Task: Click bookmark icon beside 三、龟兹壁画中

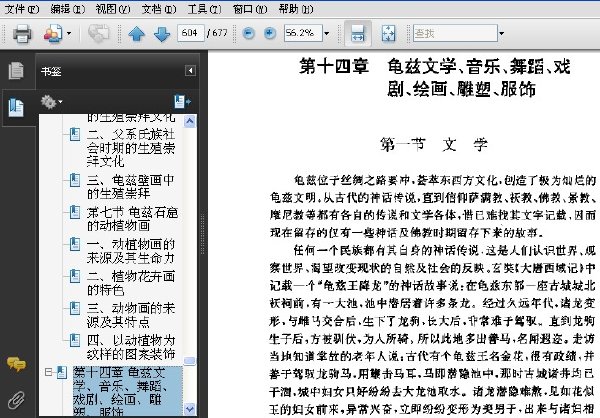Action: [75, 180]
